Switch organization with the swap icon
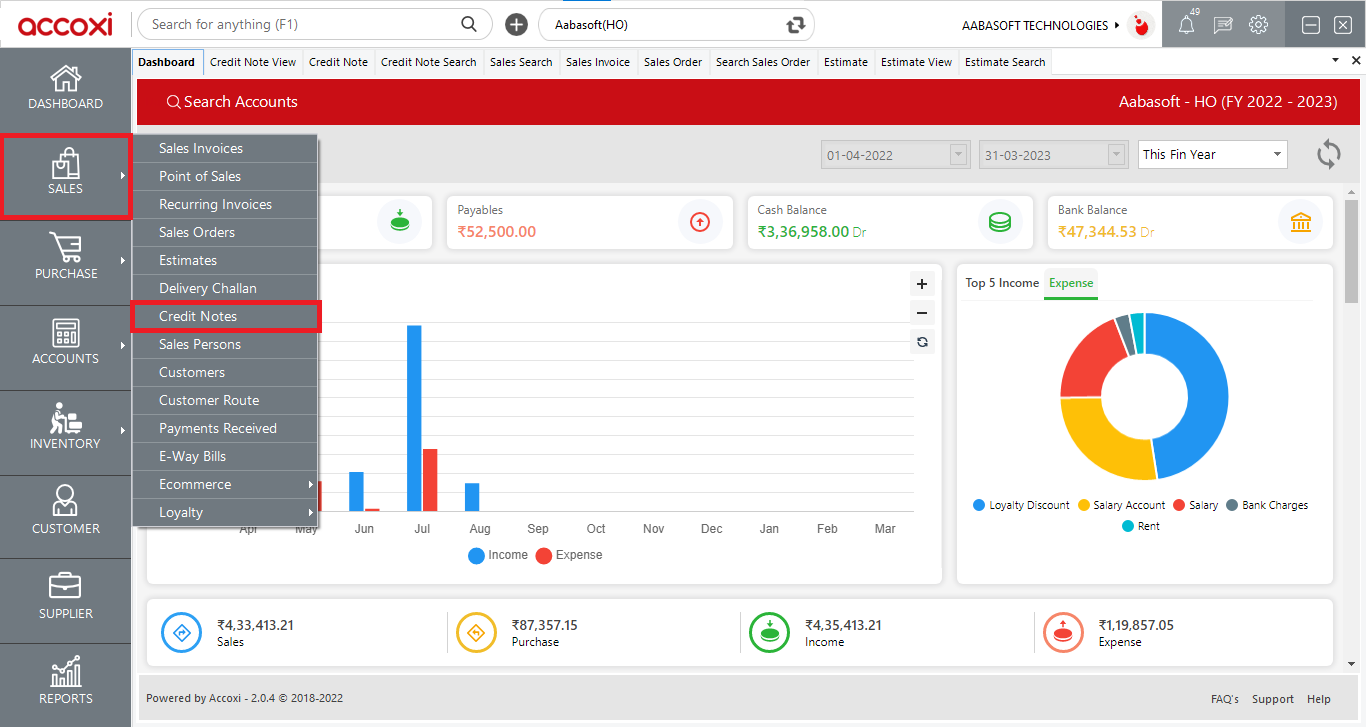1366x727 pixels. (796, 25)
